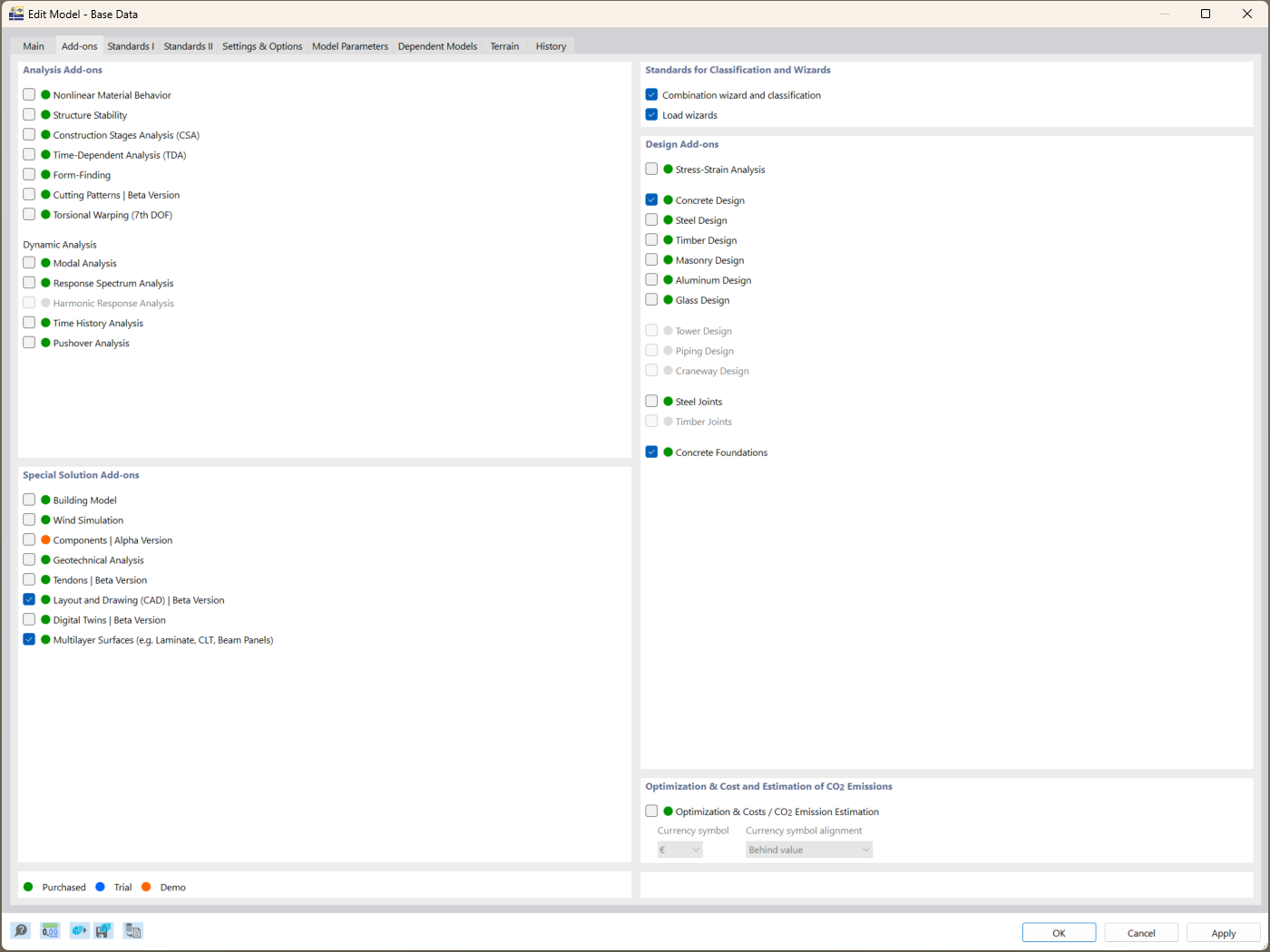The height and width of the screenshot is (952, 1270).
Task: Switch to the Standards I tab
Action: point(130,44)
